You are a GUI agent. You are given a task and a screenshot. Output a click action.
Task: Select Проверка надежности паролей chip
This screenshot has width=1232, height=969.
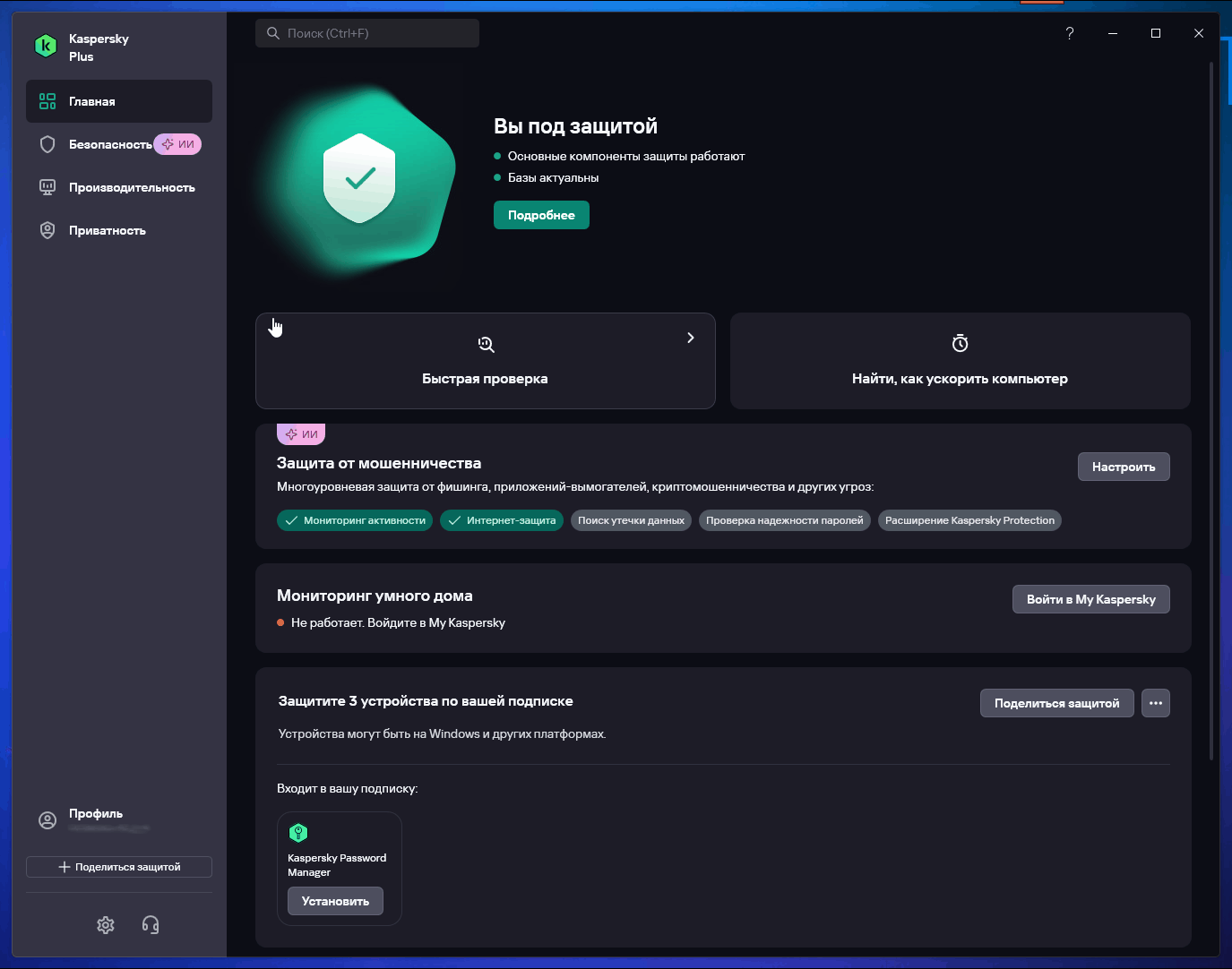point(785,520)
